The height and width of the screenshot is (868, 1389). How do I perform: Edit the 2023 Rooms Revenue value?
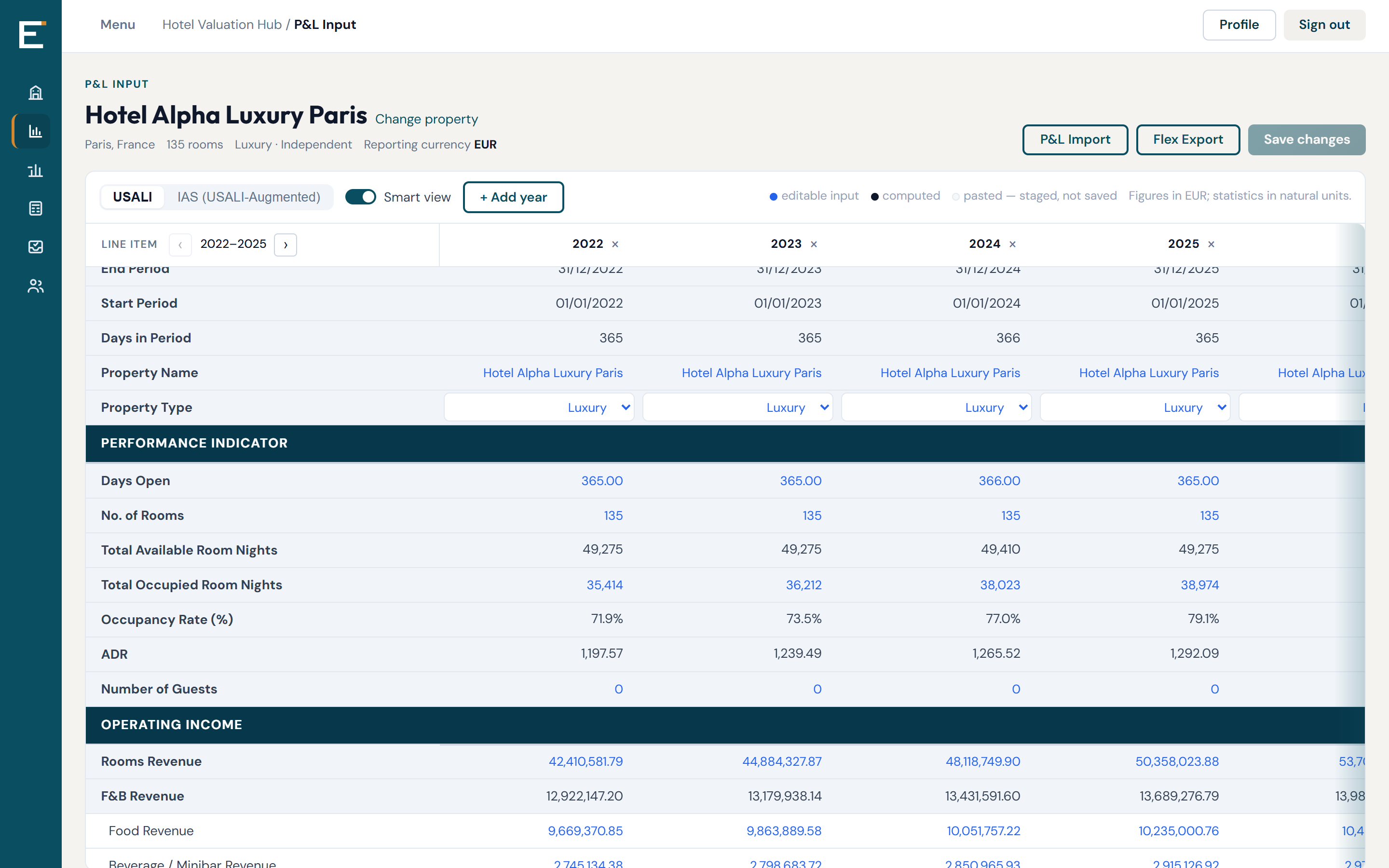782,761
